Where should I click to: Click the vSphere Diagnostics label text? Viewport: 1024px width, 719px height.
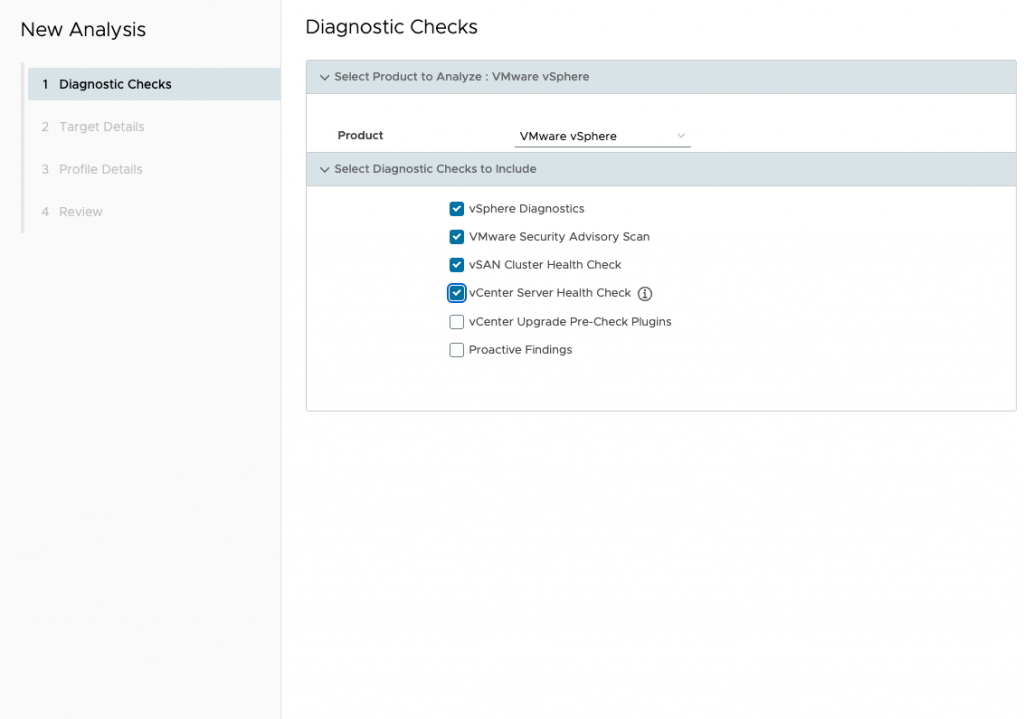(526, 209)
